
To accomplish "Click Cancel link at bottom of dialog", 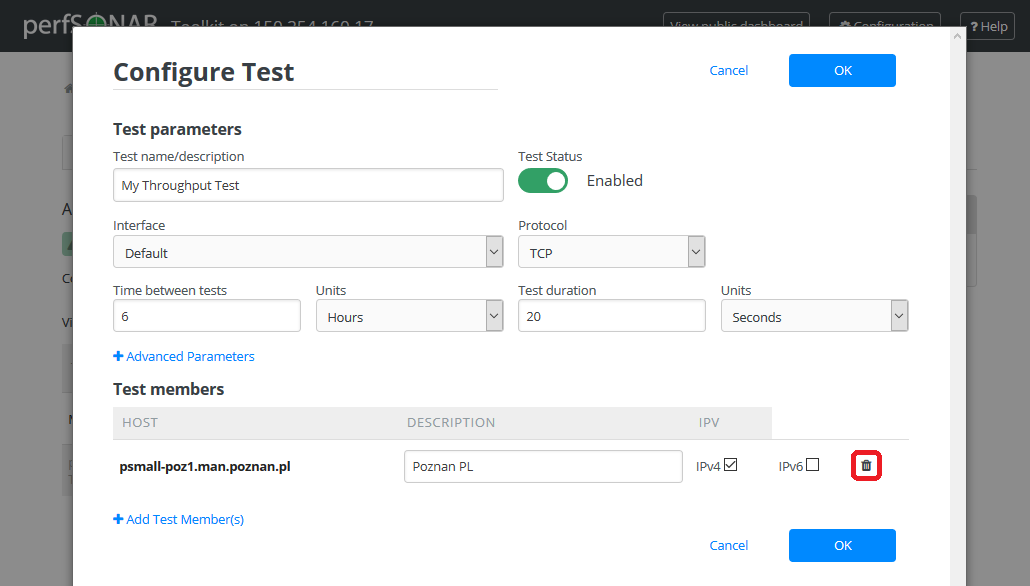I will pos(728,545).
